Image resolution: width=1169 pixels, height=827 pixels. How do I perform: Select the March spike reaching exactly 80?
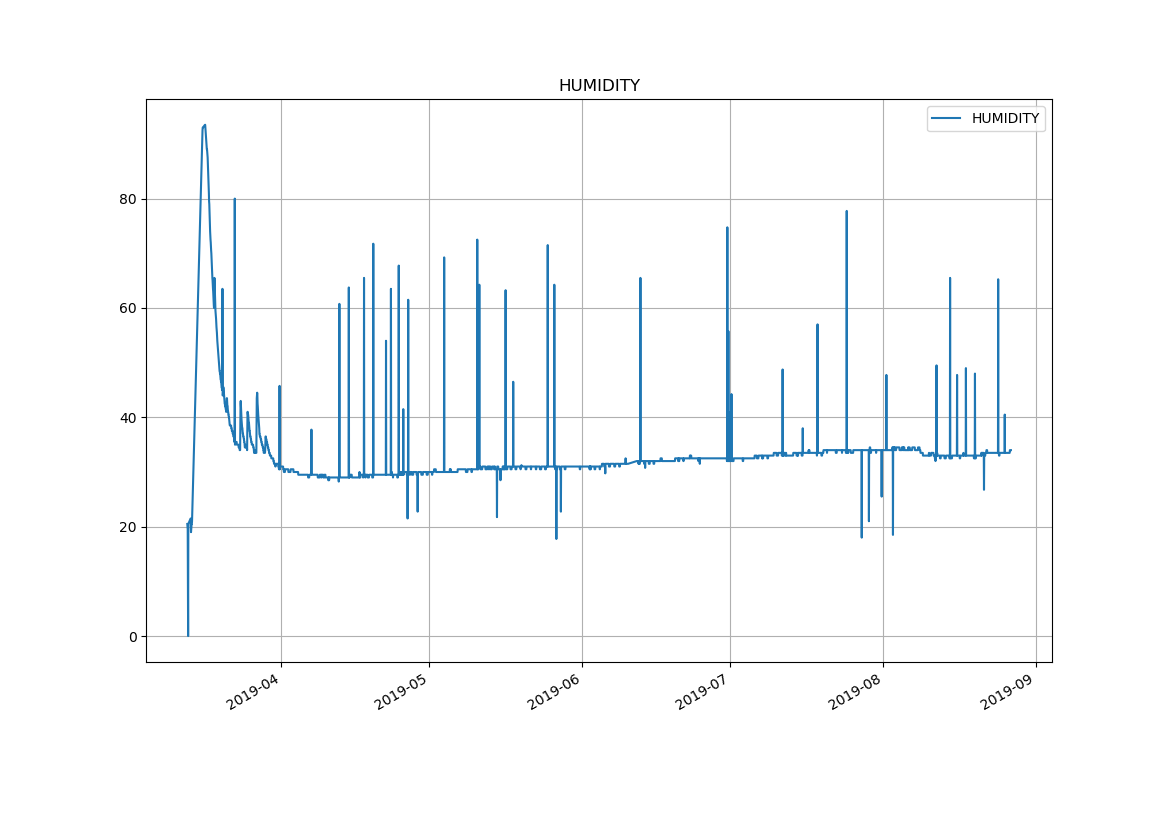pos(235,200)
